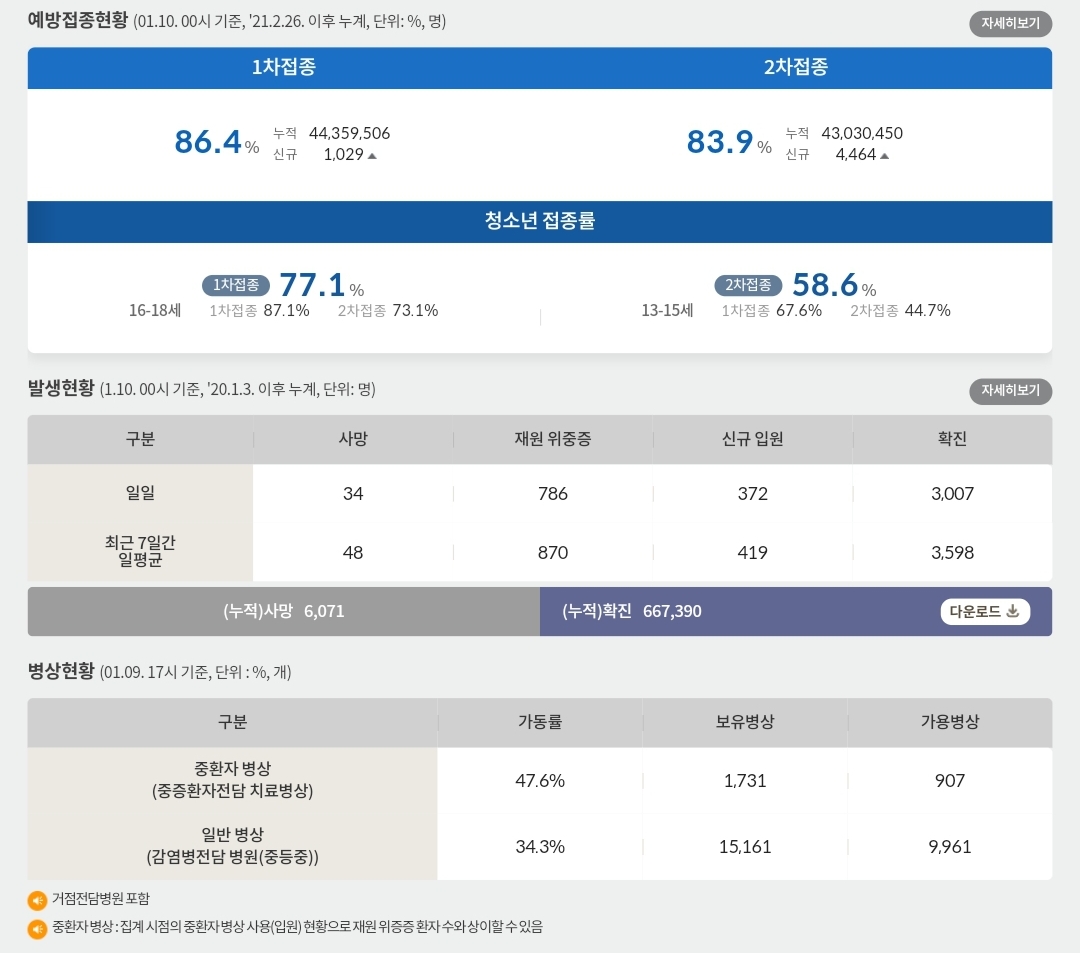Click the 중환자 병상 row label
Viewport: 1080px width, 953px height.
232,780
